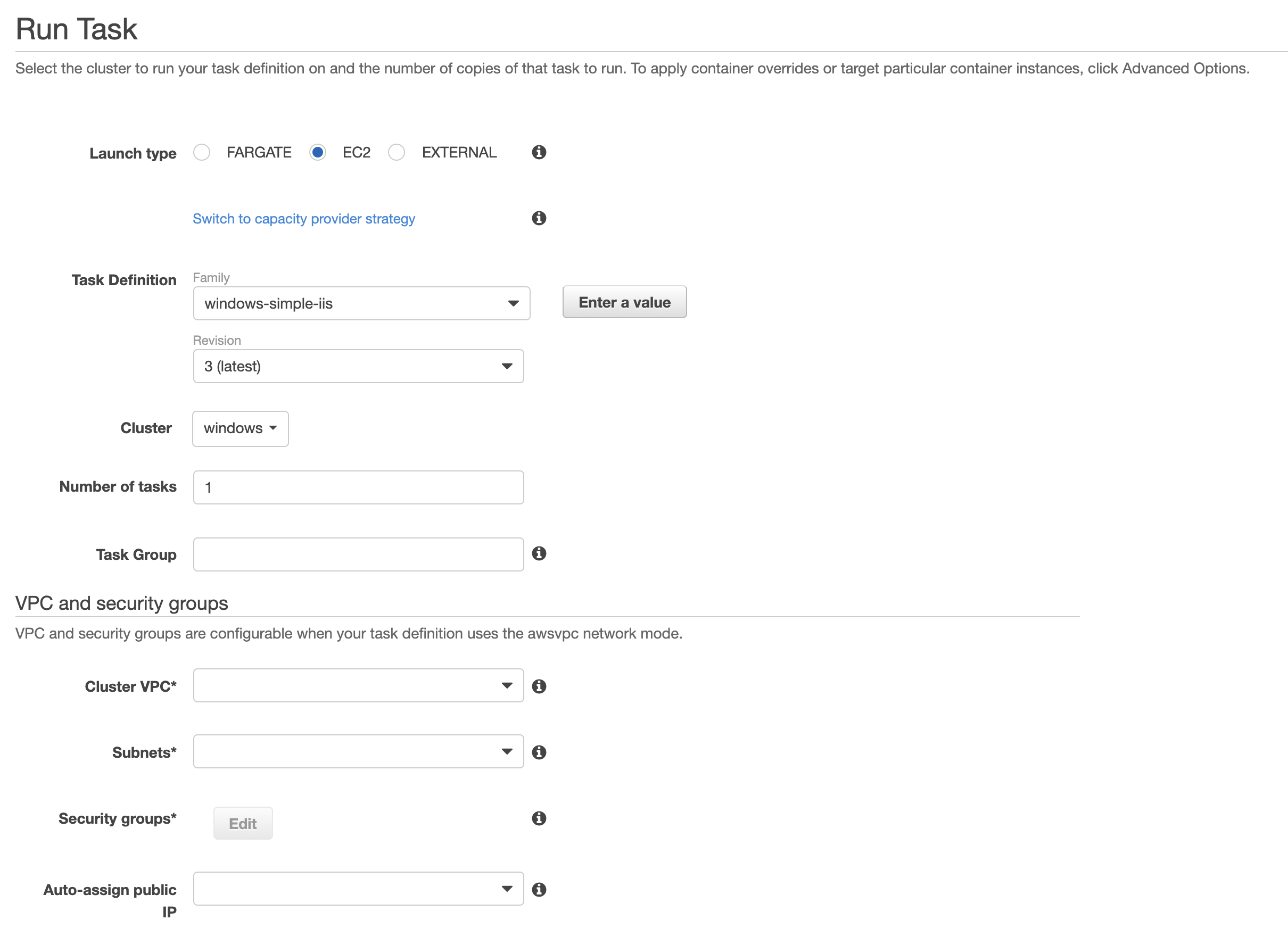Open the task definition Family dropdown
The width and height of the screenshot is (1288, 928).
coord(361,303)
